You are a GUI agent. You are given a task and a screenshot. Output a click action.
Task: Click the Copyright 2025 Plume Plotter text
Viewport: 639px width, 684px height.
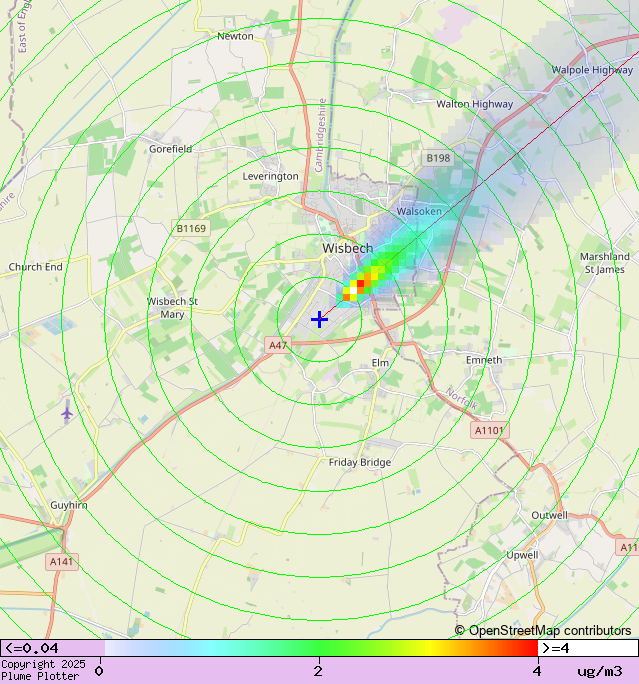[43, 670]
